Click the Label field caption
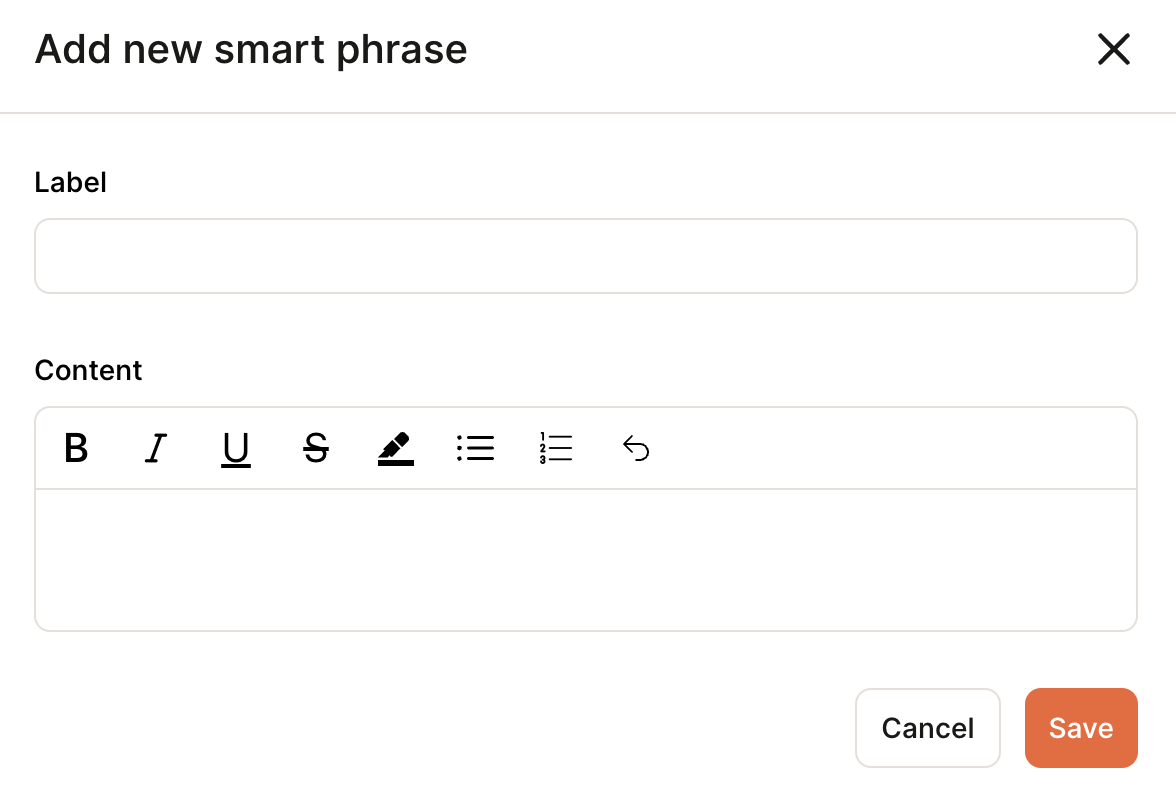Screen dimensions: 1176x792 70,182
